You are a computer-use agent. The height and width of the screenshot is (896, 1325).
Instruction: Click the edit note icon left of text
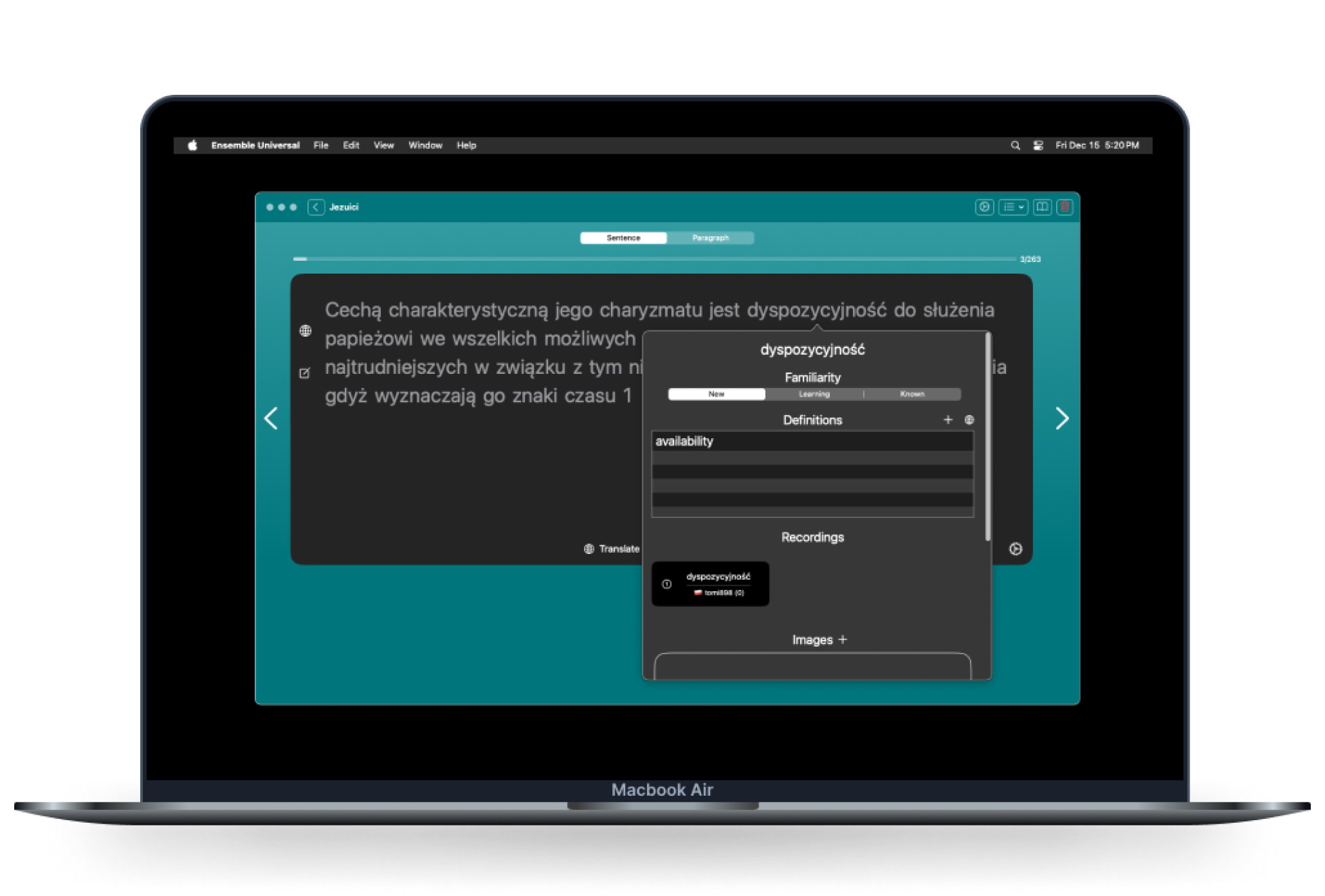tap(305, 373)
